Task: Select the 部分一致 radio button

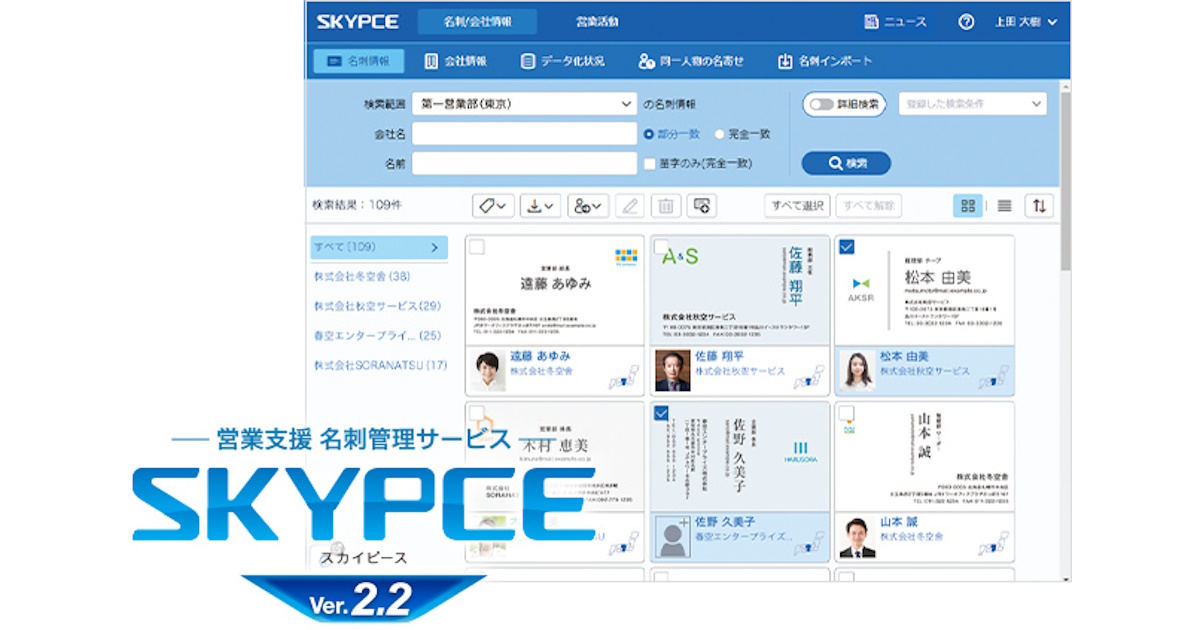Action: (649, 134)
